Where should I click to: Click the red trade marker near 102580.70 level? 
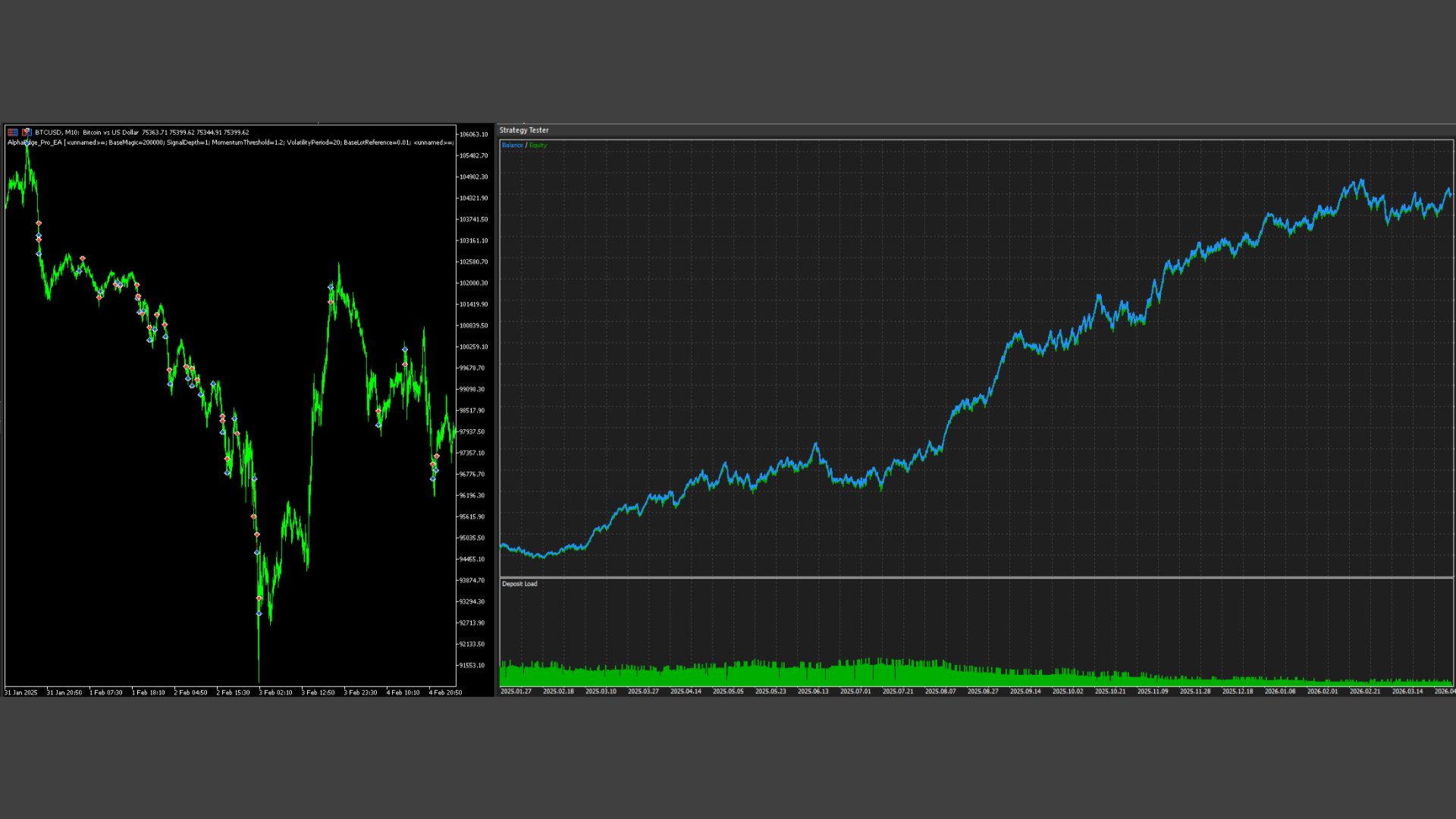tap(83, 259)
